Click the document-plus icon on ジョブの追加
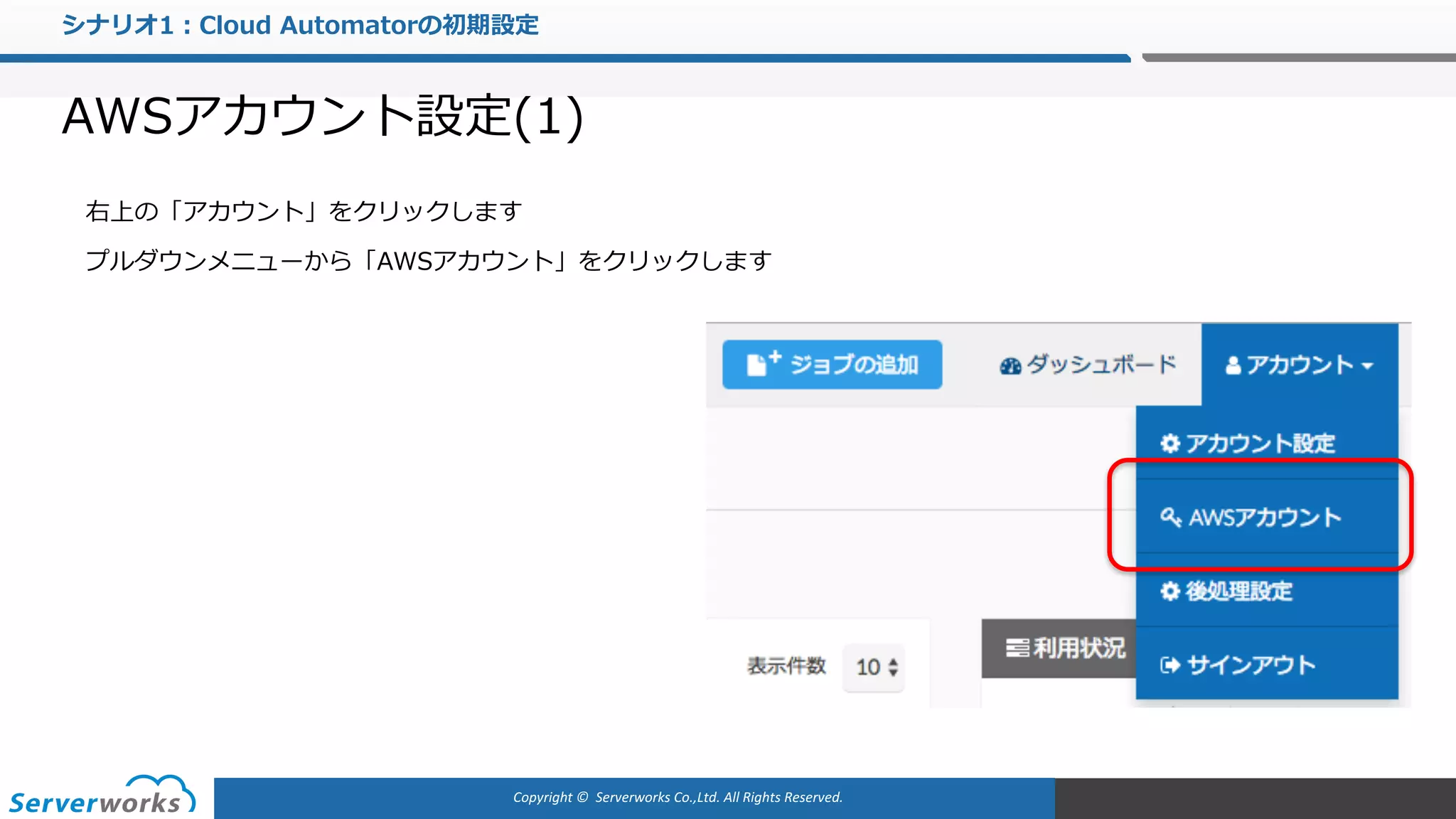Image resolution: width=1456 pixels, height=819 pixels. click(x=764, y=363)
